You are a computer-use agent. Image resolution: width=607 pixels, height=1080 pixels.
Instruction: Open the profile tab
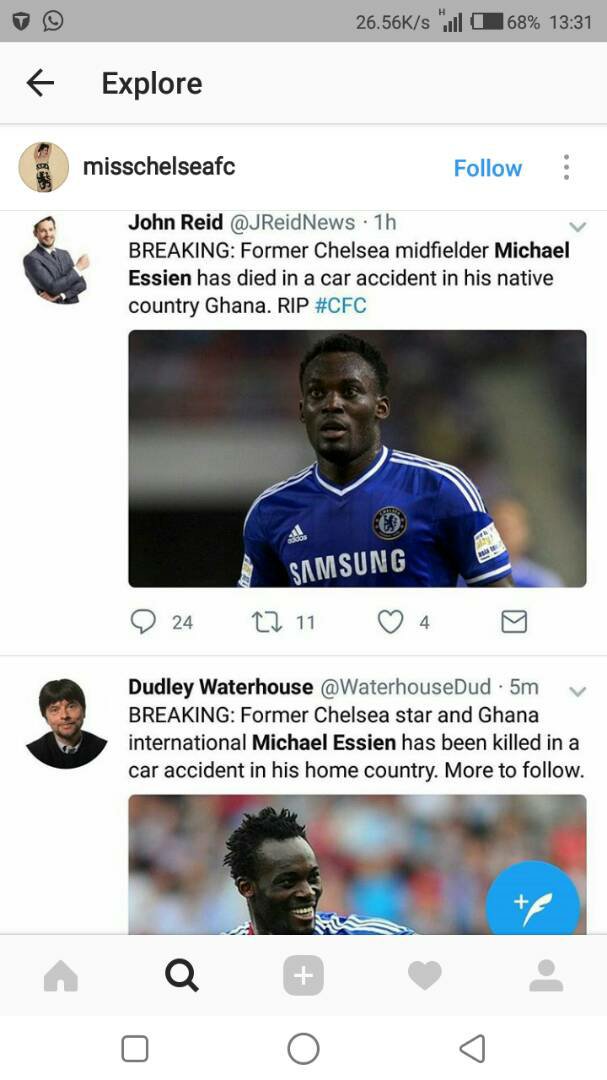(546, 975)
